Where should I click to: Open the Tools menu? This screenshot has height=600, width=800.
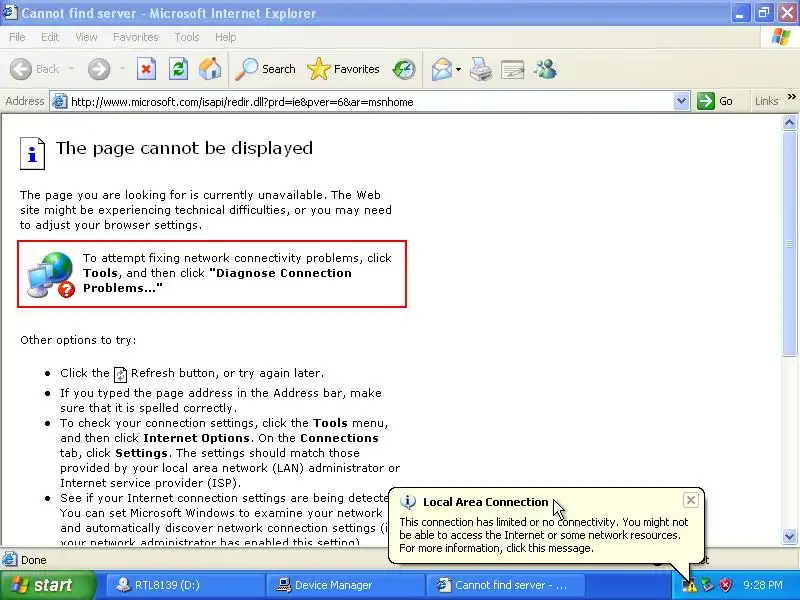[x=187, y=37]
